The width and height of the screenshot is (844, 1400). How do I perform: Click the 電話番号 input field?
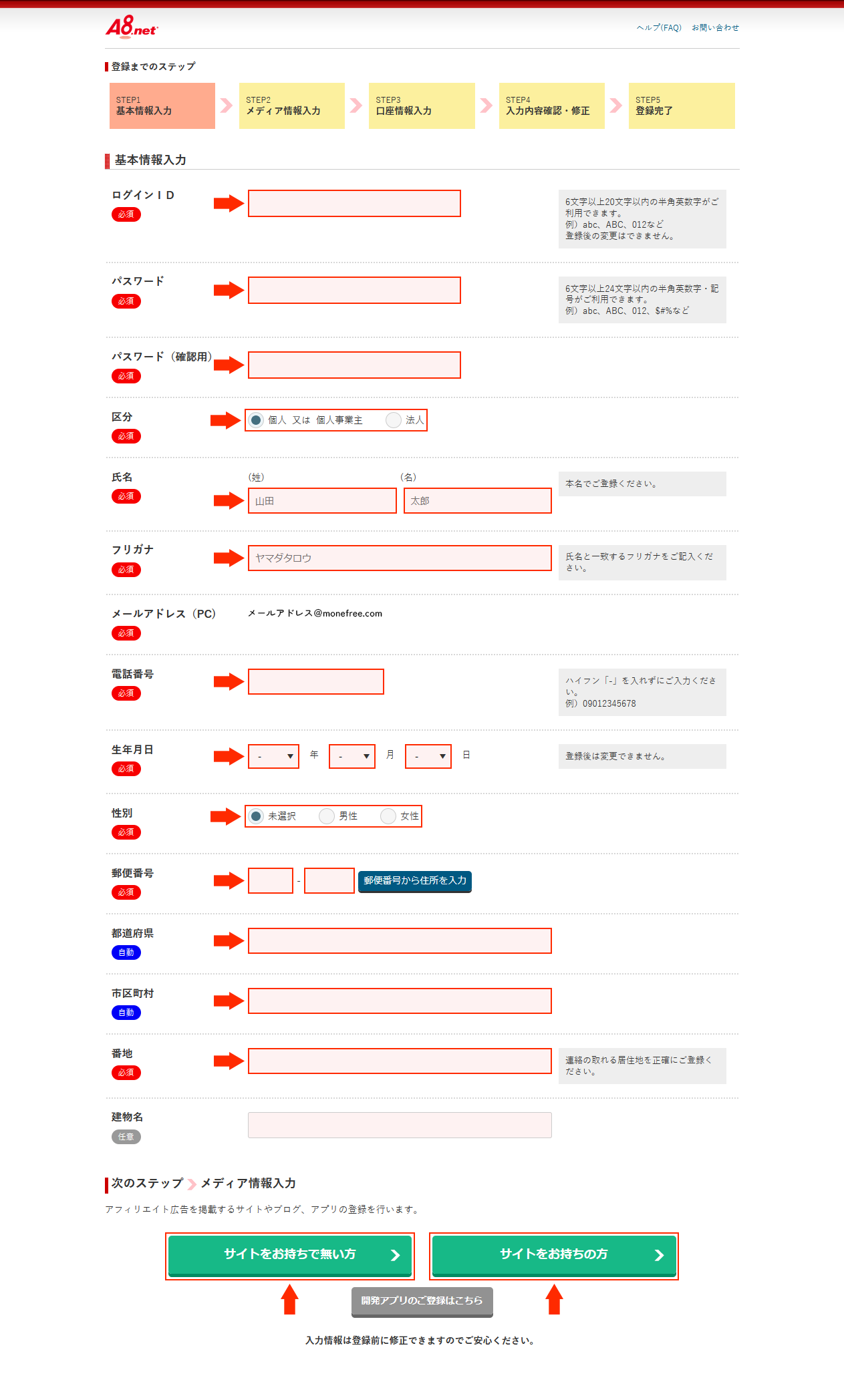click(x=315, y=681)
